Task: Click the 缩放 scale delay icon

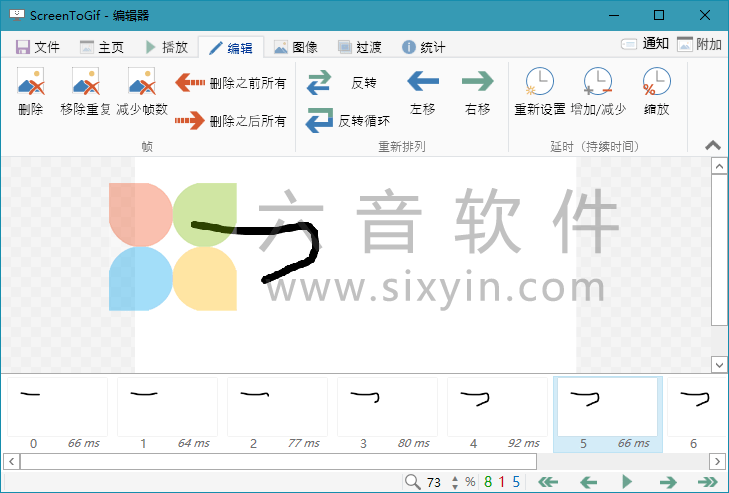Action: coord(656,81)
